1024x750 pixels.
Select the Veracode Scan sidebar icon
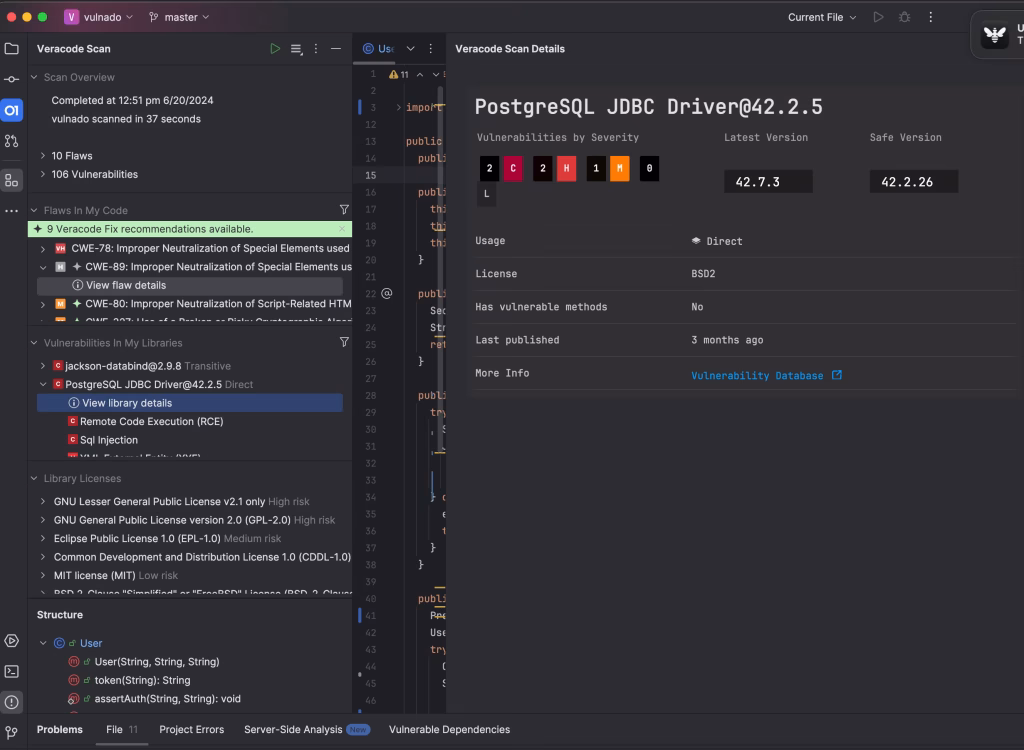pyautogui.click(x=12, y=110)
